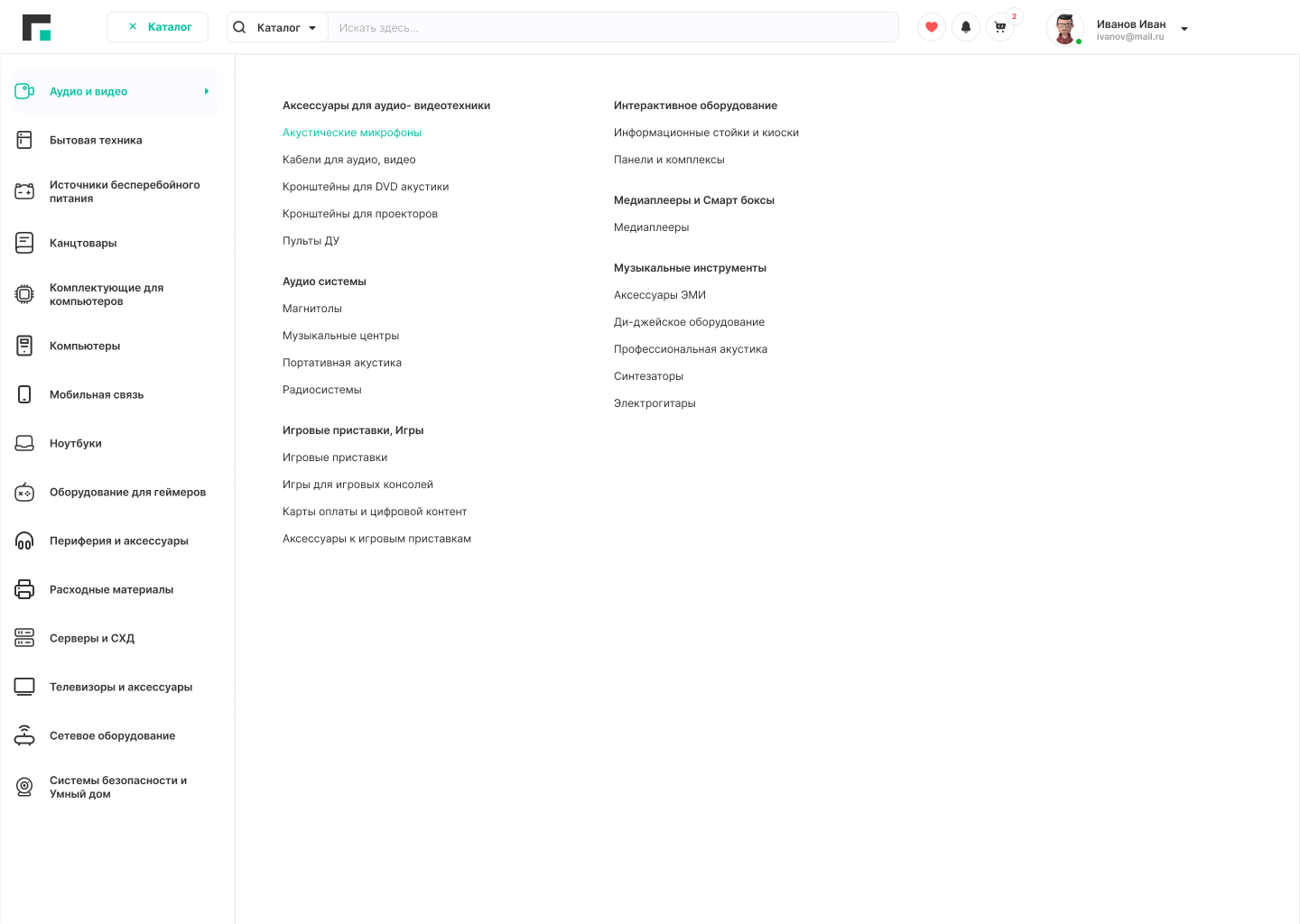1300x924 pixels.
Task: Open the shopping cart with 2 items
Action: pos(999,26)
